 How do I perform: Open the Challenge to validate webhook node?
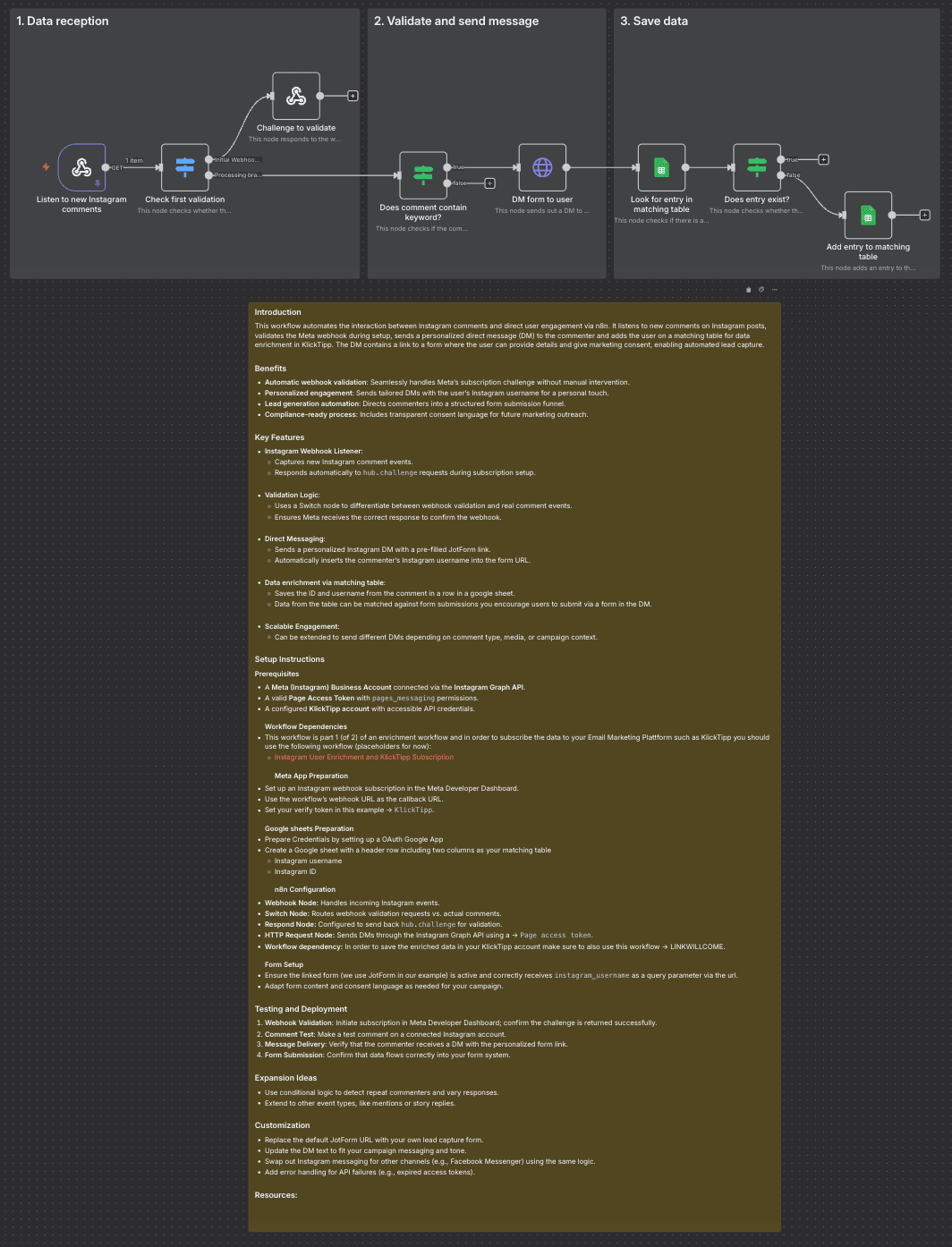(x=296, y=96)
